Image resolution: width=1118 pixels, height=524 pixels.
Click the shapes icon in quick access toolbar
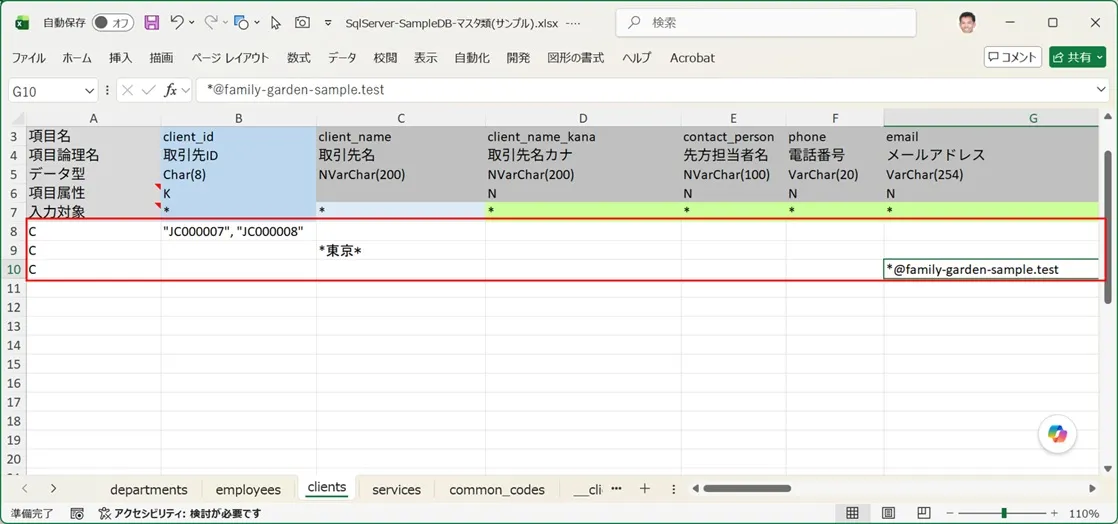(242, 23)
